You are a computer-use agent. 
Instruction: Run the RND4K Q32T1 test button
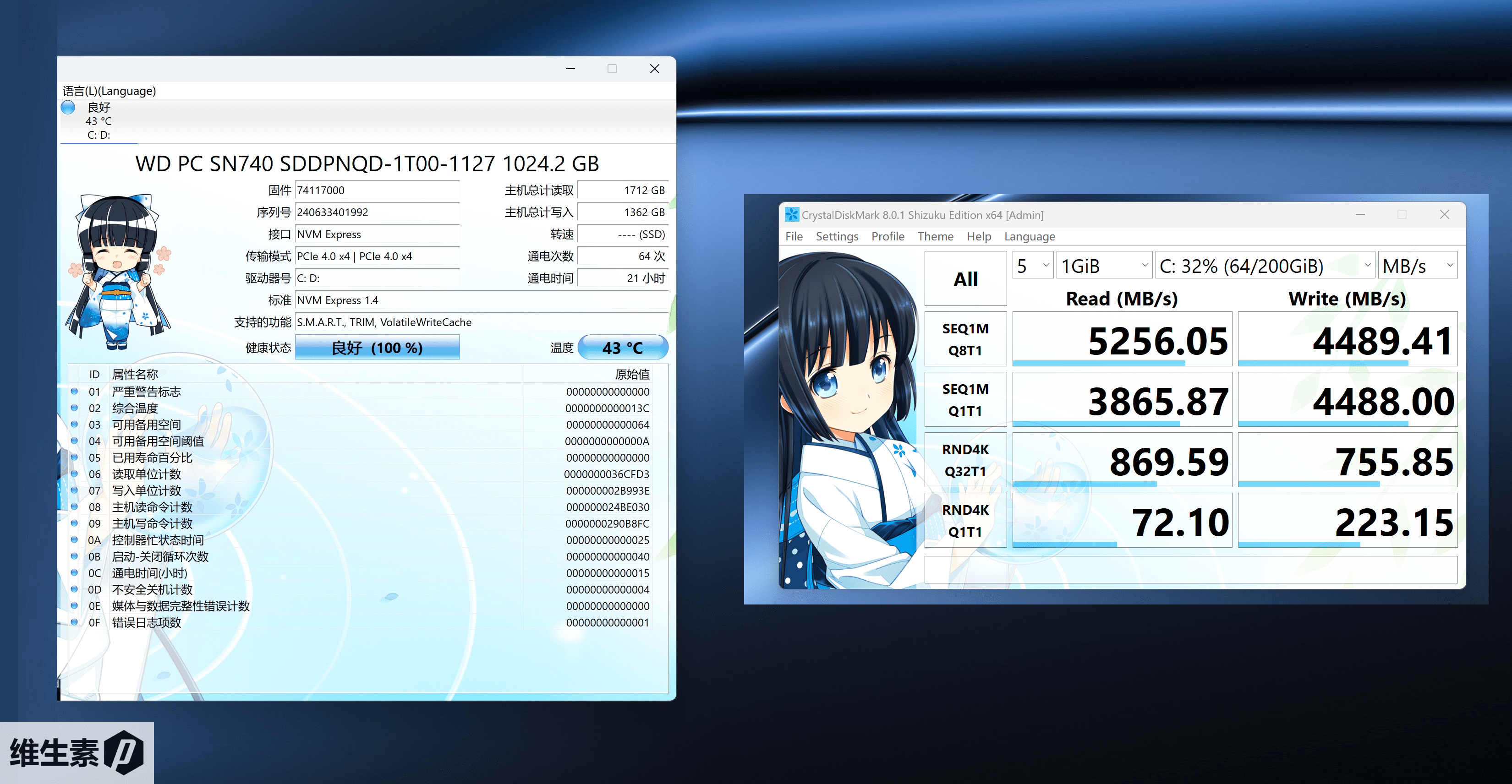[x=965, y=460]
